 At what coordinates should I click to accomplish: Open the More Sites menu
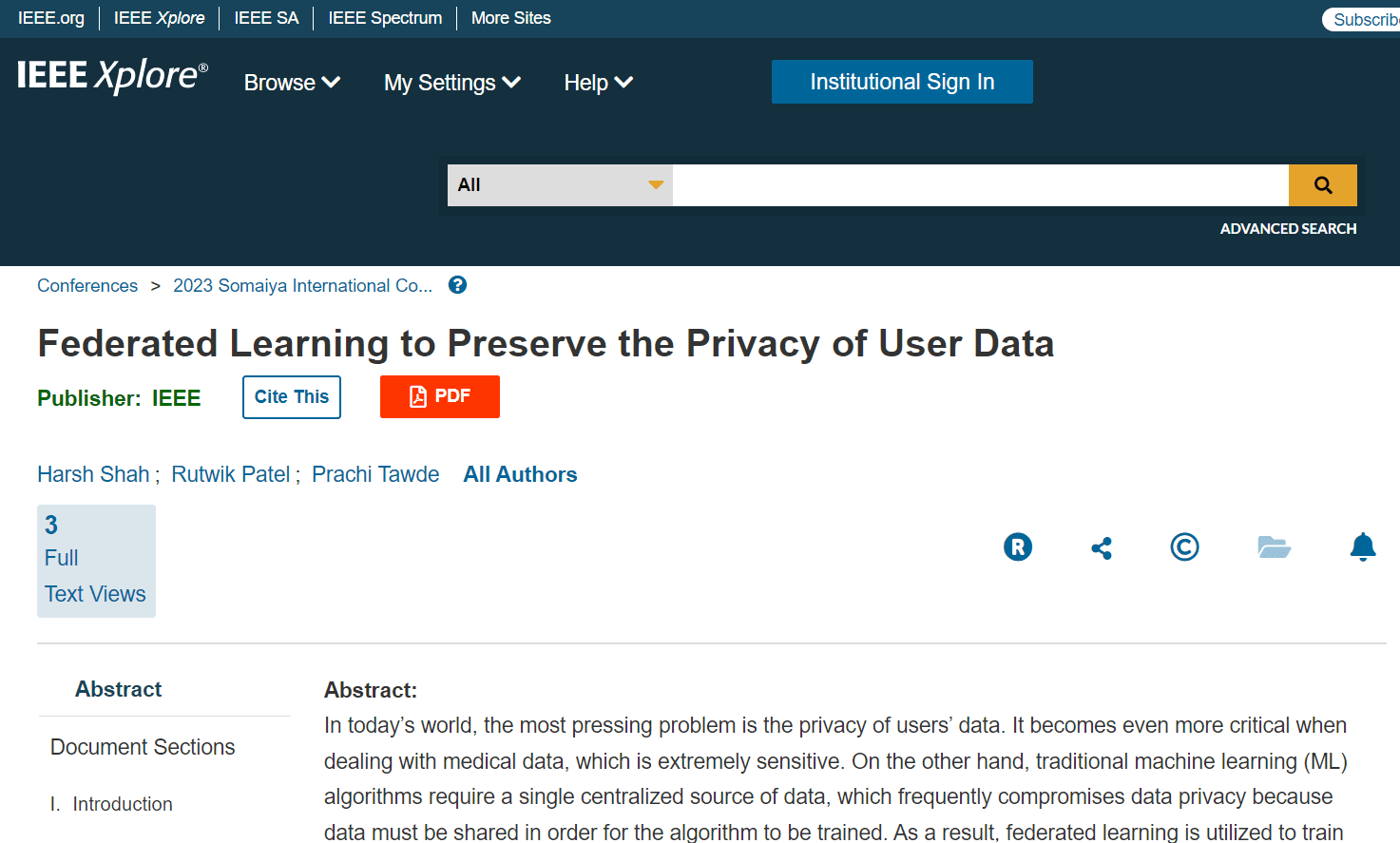510,18
